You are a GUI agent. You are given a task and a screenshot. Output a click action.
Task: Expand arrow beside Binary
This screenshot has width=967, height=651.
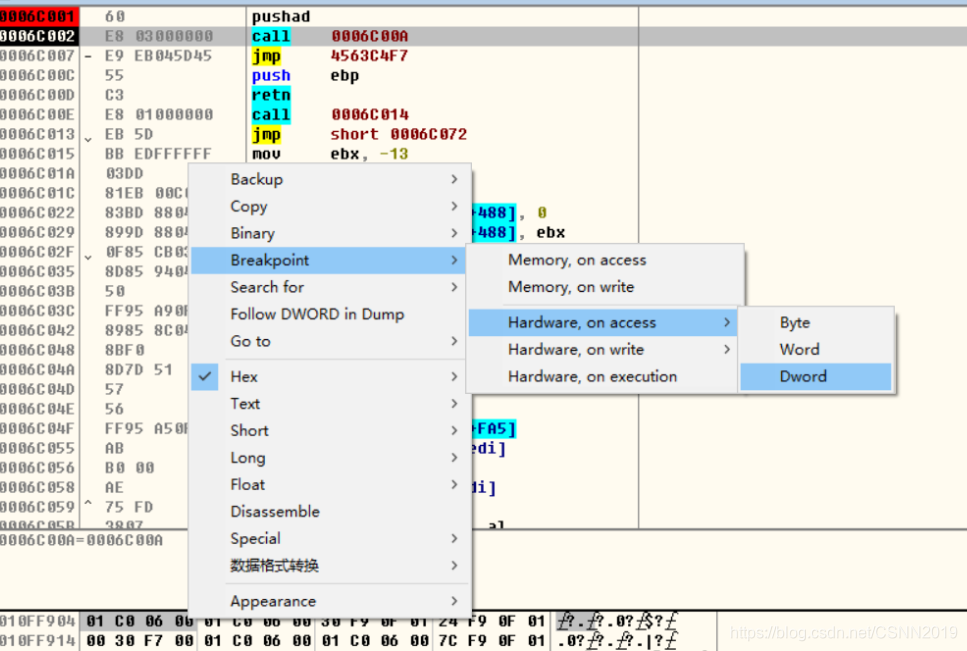pos(455,234)
